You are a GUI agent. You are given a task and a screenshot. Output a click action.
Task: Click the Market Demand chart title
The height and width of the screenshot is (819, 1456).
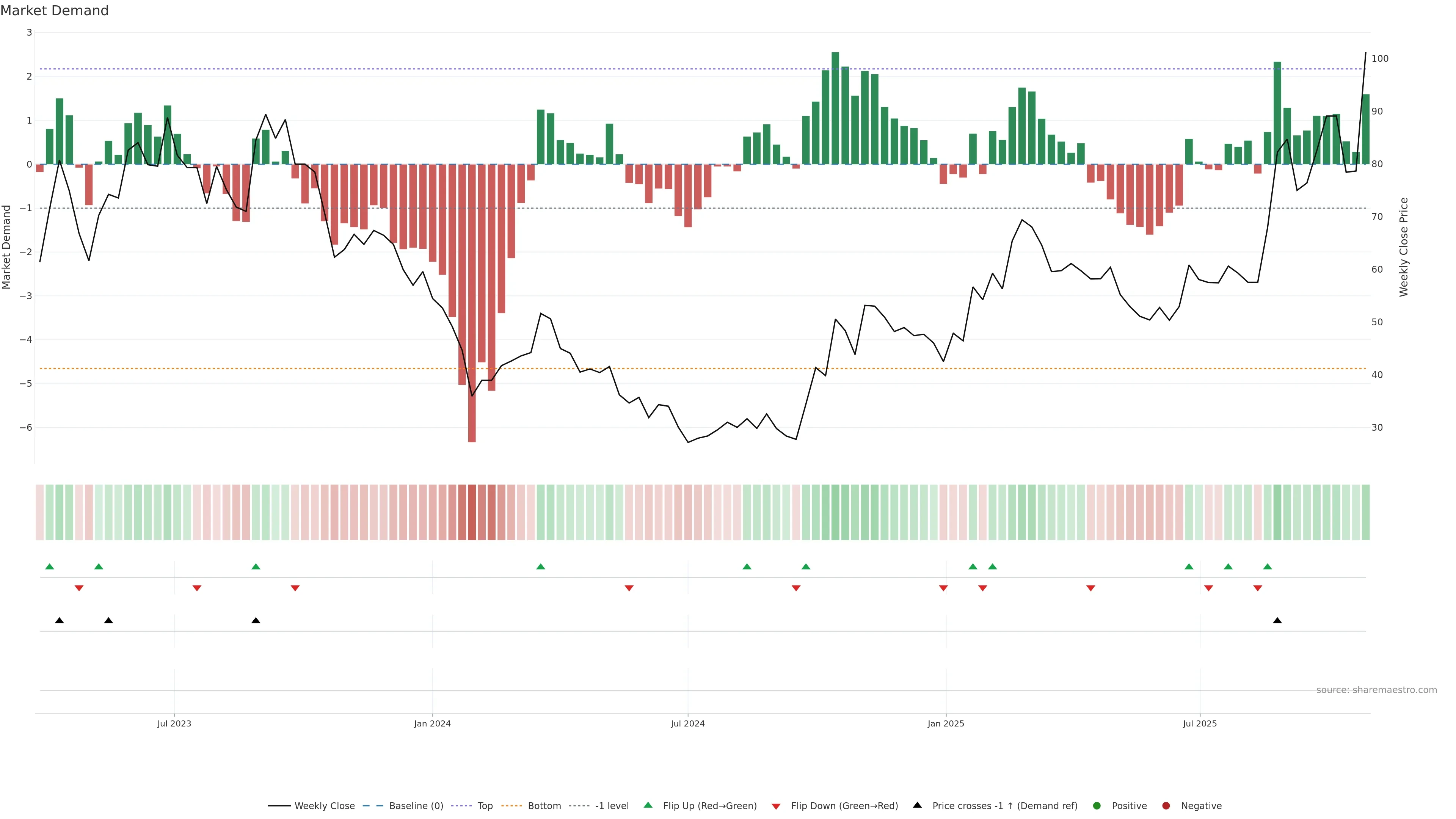pyautogui.click(x=54, y=11)
